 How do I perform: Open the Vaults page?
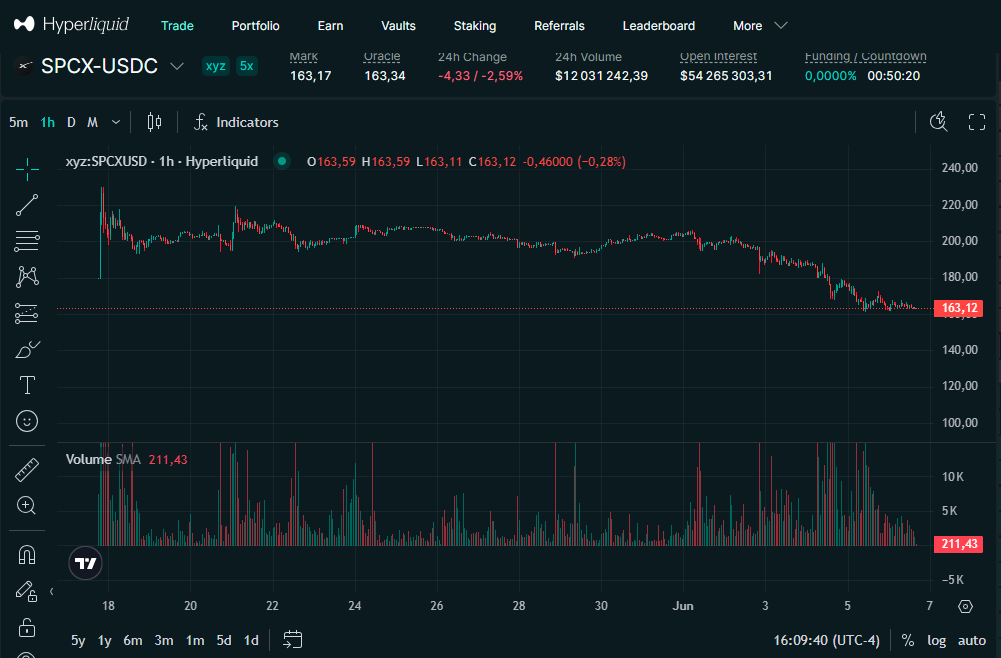(x=398, y=26)
